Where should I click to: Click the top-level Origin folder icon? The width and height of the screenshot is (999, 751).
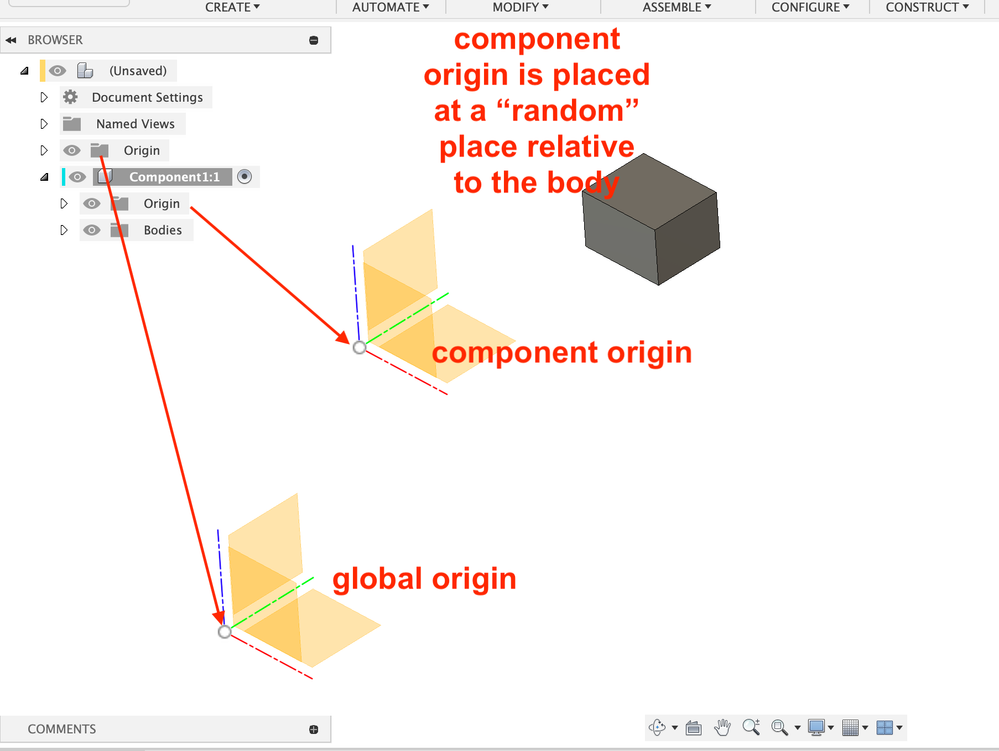pyautogui.click(x=99, y=150)
